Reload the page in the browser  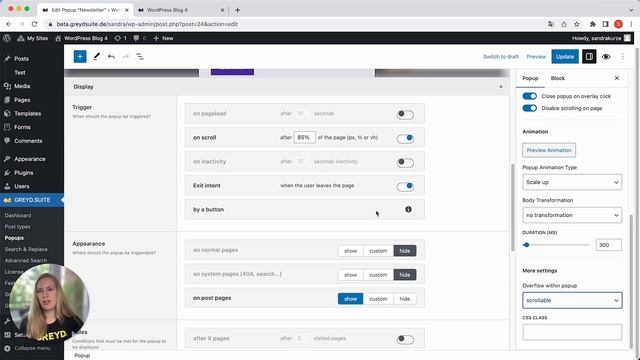click(34, 24)
